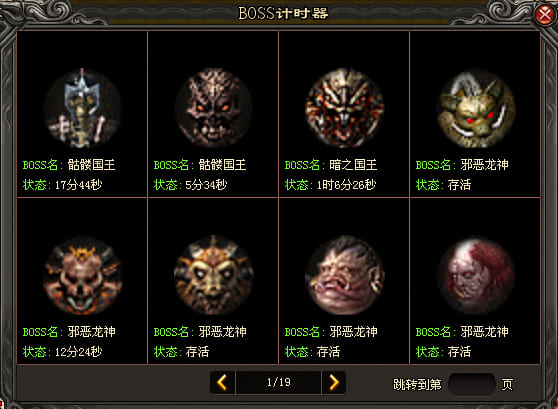Click the 1/19 page indicator

279,382
